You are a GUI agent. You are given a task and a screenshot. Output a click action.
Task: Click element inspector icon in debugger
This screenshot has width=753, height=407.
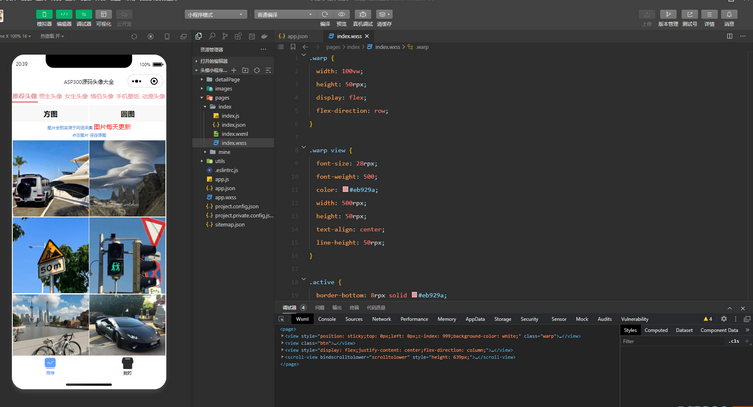(282, 319)
